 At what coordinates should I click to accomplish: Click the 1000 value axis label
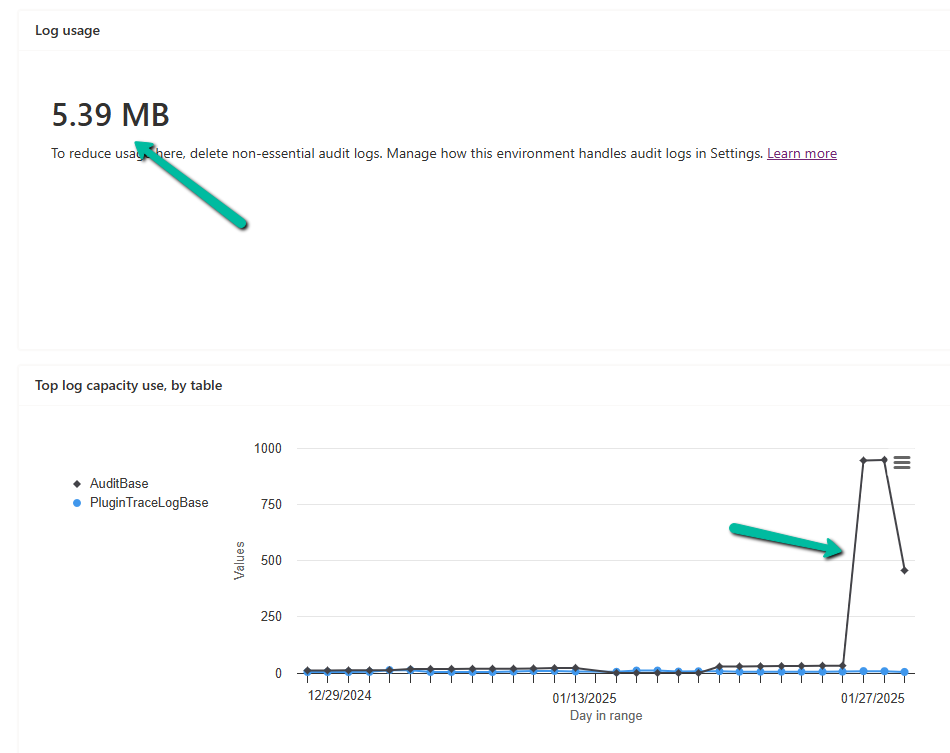pos(267,448)
